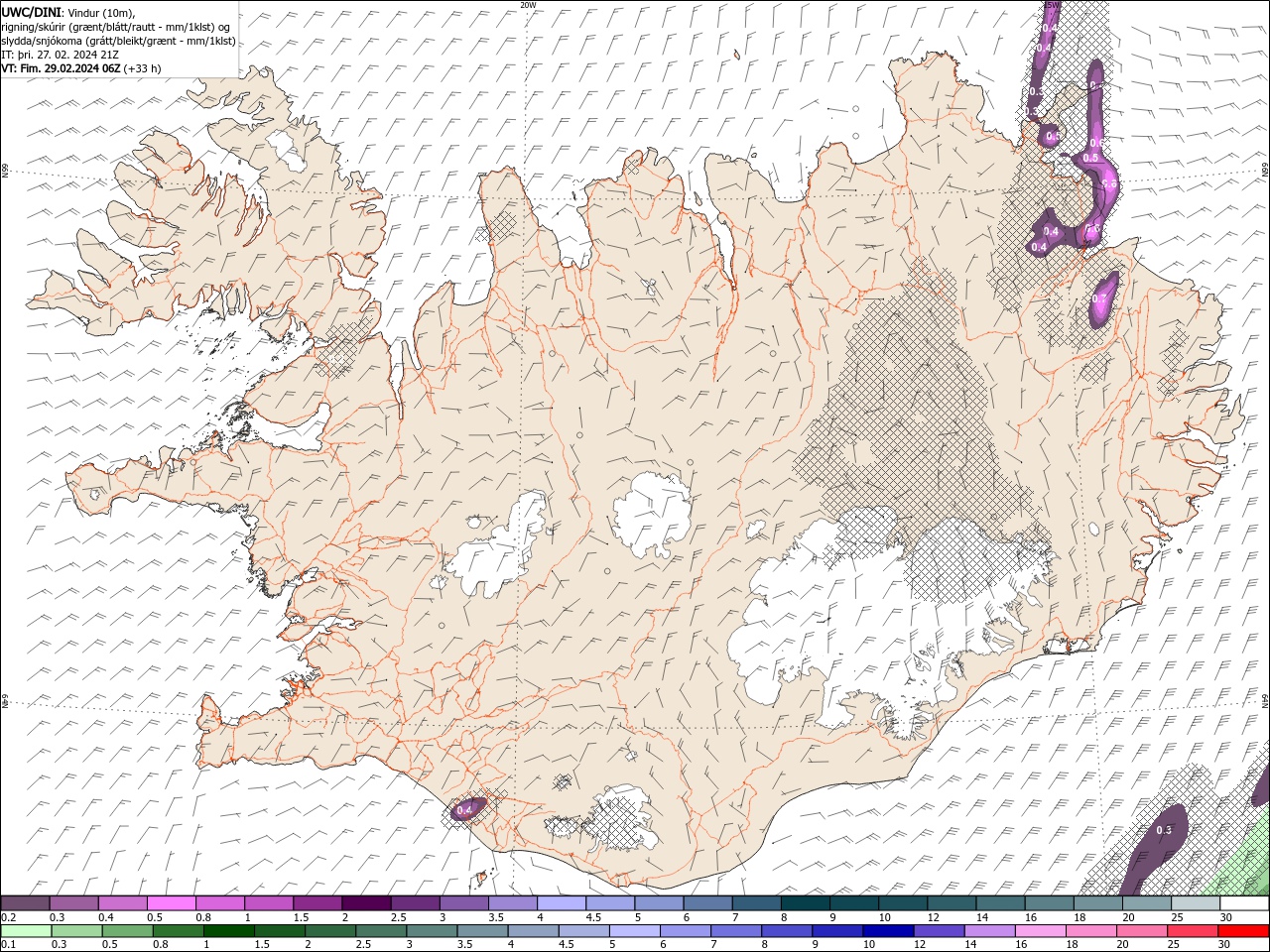Click the purple snow blob labeled 0.7
Viewport: 1270px width, 952px height.
click(x=1102, y=299)
